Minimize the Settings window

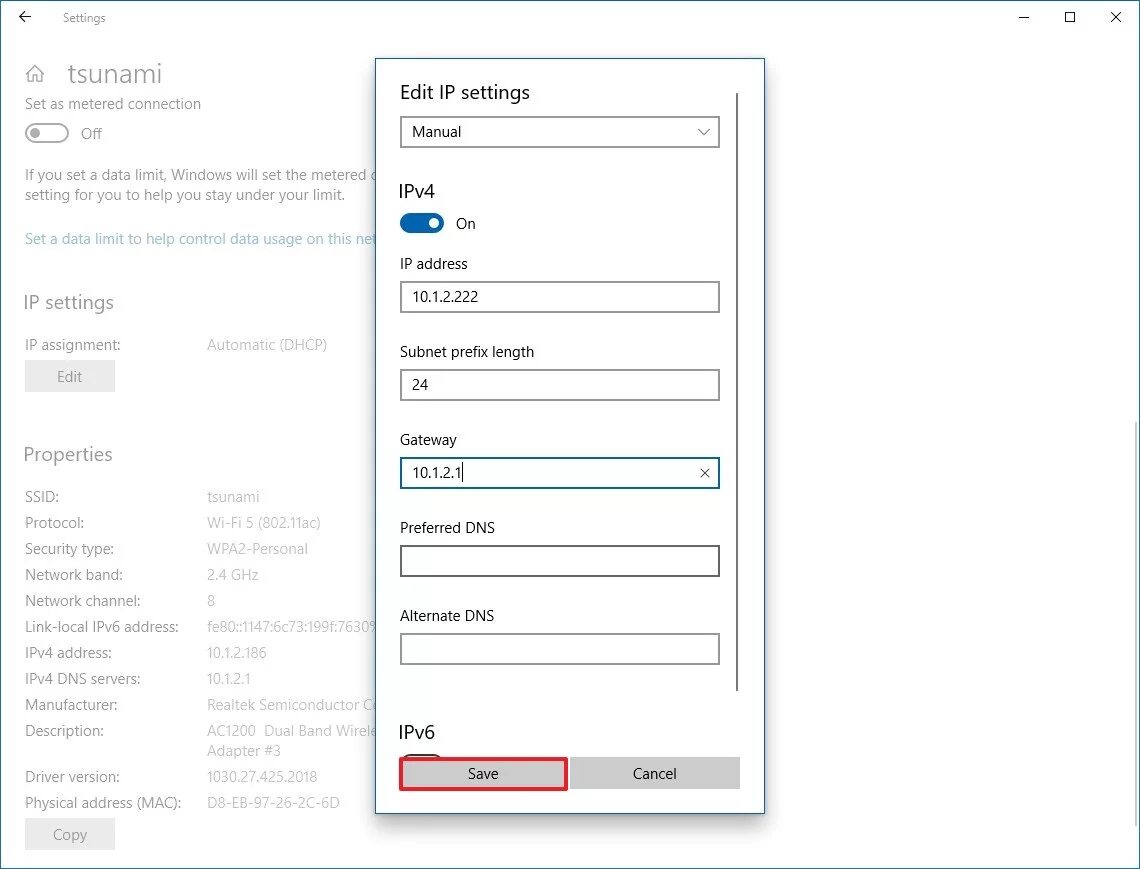pyautogui.click(x=1024, y=17)
